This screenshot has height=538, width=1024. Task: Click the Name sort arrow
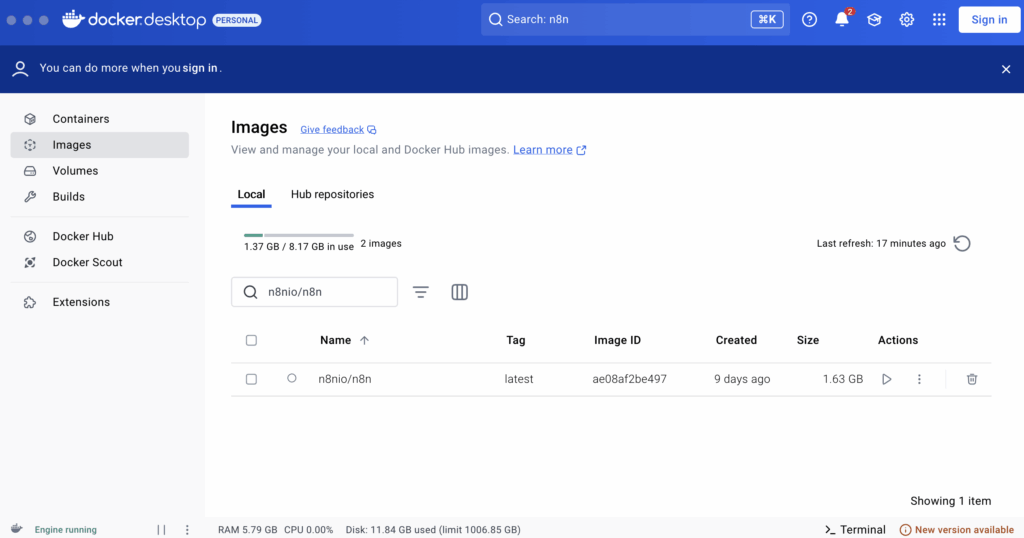(364, 340)
